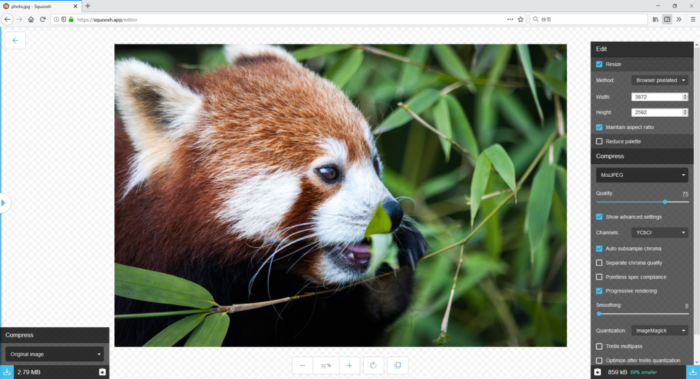Click the right panel scrollbar down arrow
This screenshot has width=700, height=379.
point(697,362)
